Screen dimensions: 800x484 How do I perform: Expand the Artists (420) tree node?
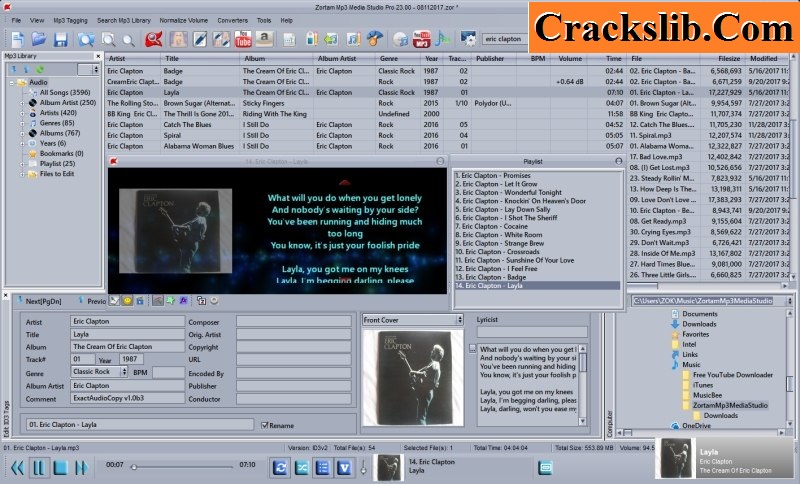pos(22,113)
